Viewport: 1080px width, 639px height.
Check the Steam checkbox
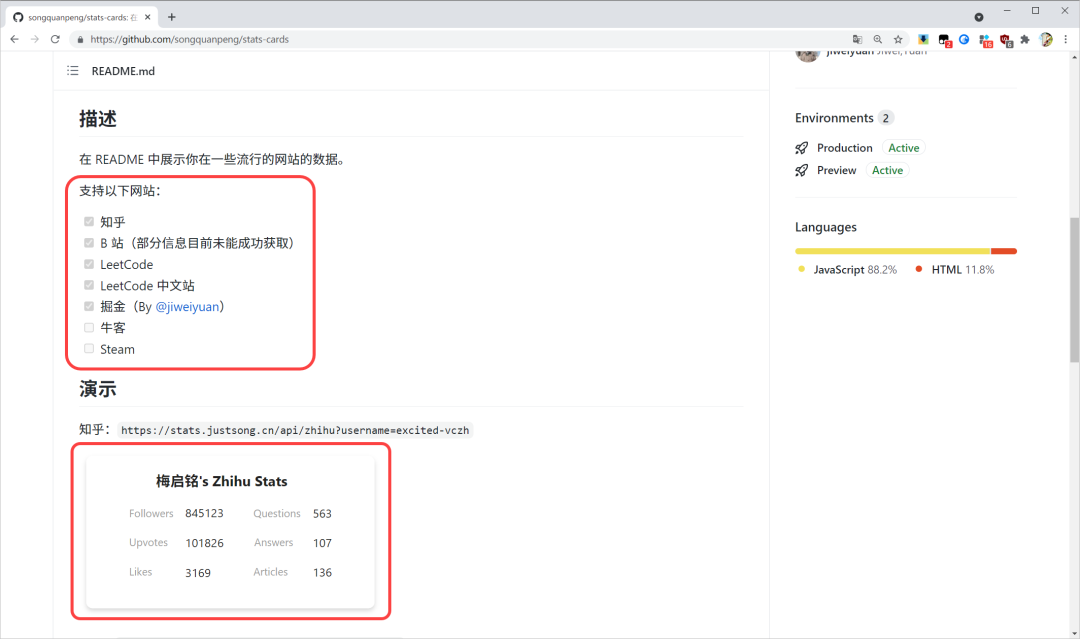(x=89, y=348)
